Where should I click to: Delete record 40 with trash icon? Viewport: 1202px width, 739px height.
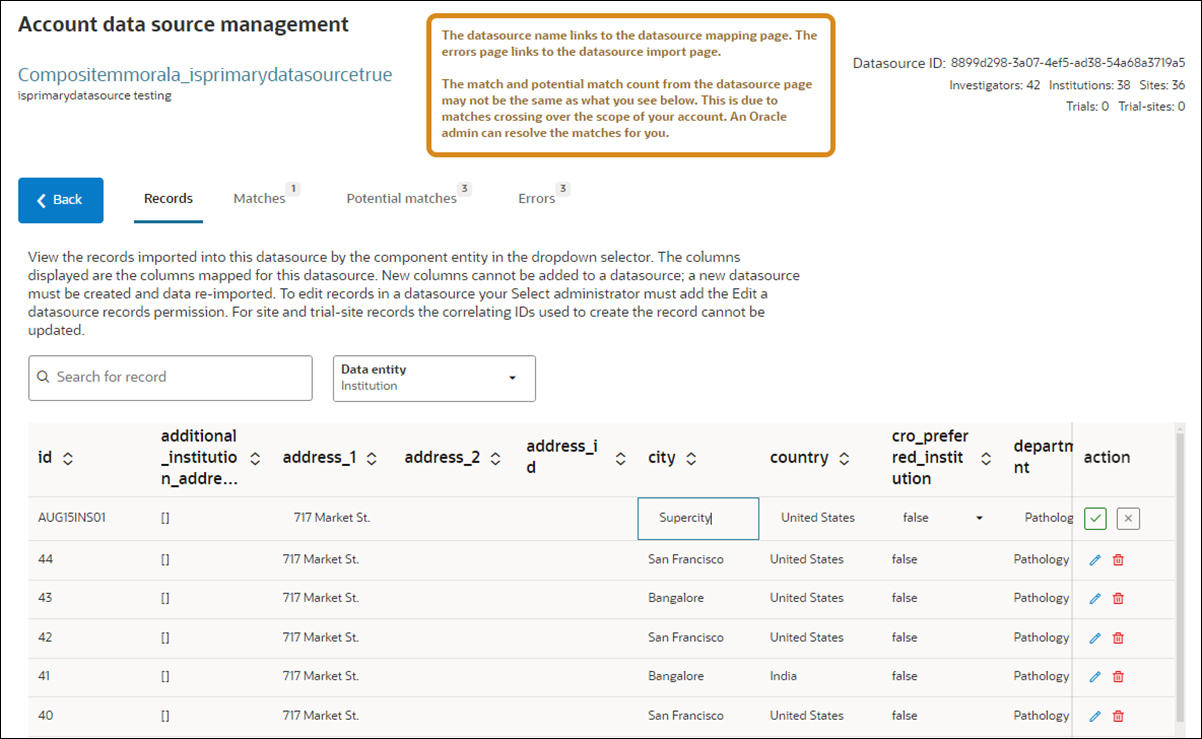coord(1118,716)
